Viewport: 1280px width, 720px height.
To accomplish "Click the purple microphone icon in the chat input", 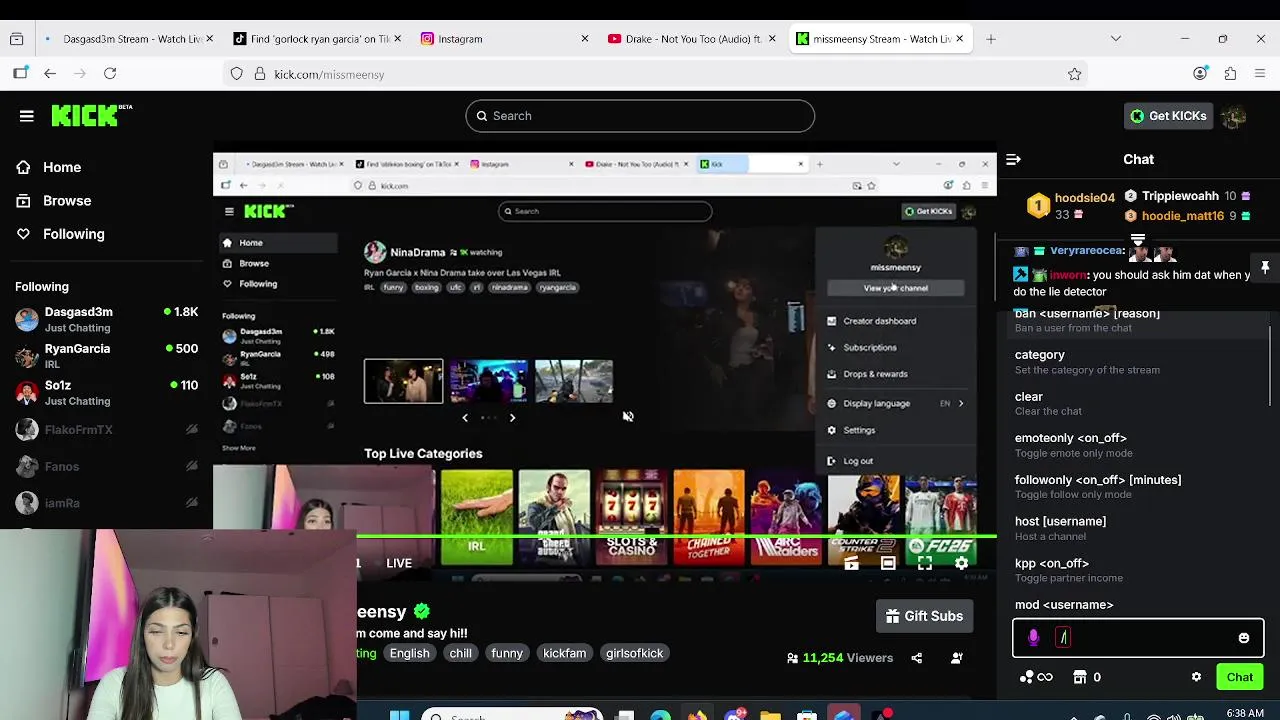I will (1034, 638).
